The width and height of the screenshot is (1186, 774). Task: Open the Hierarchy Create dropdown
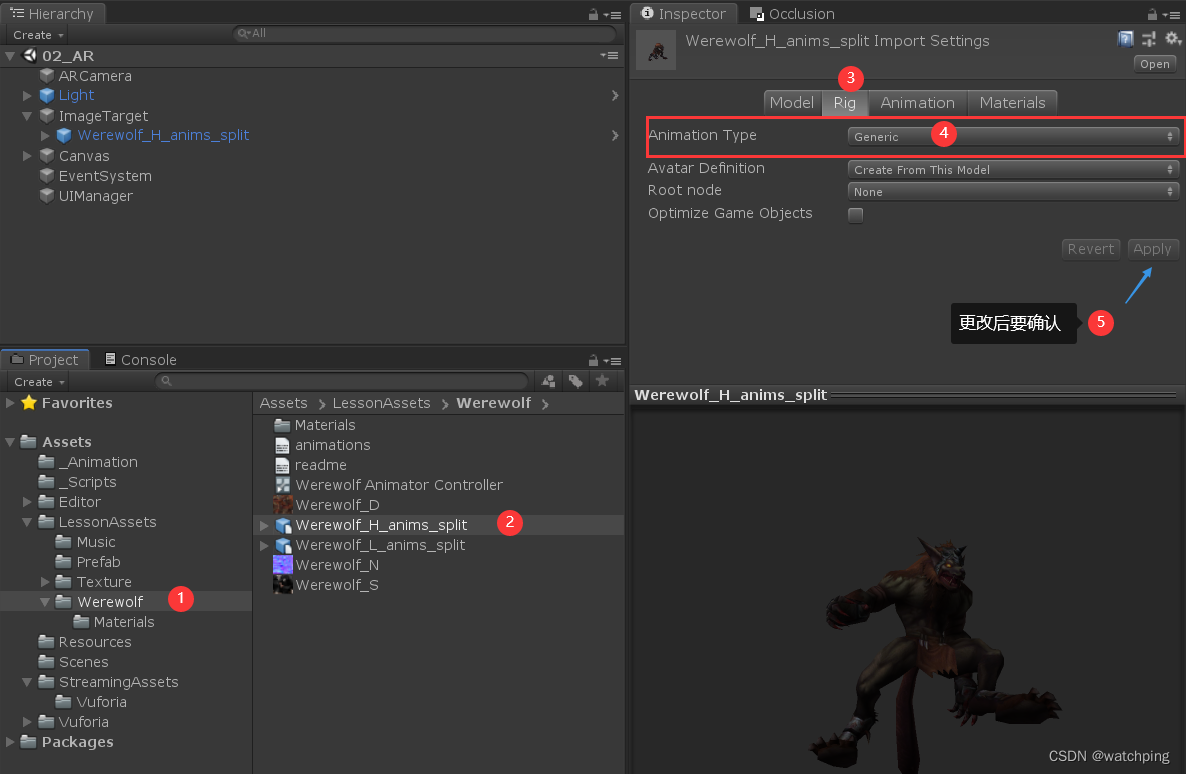tap(37, 35)
